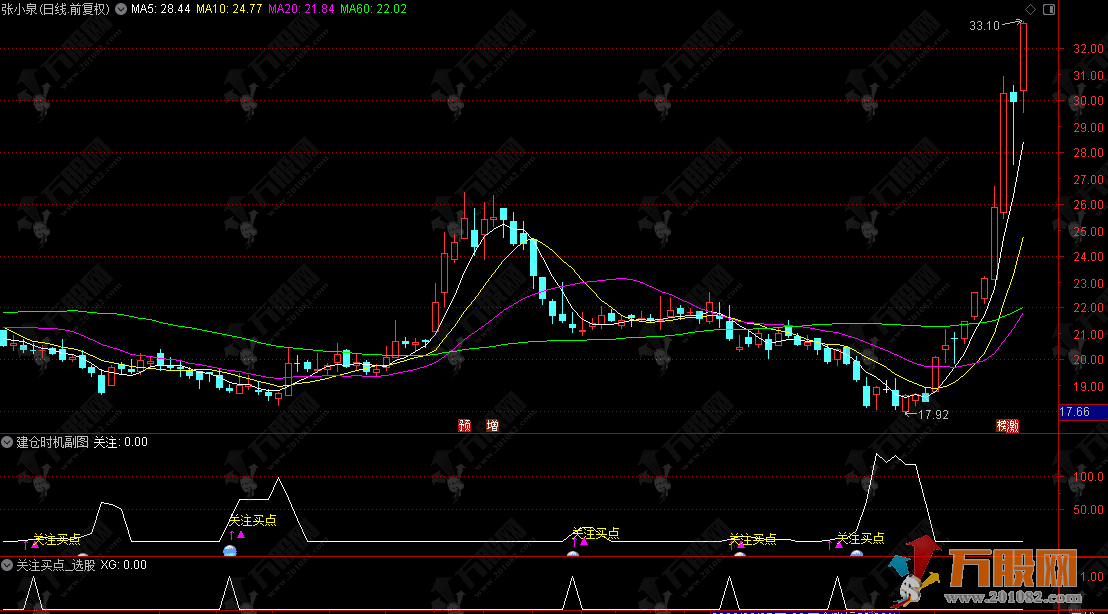Image resolution: width=1108 pixels, height=614 pixels.
Task: Click the magenta arrow beside second 关注买点 label
Action: 241,534
